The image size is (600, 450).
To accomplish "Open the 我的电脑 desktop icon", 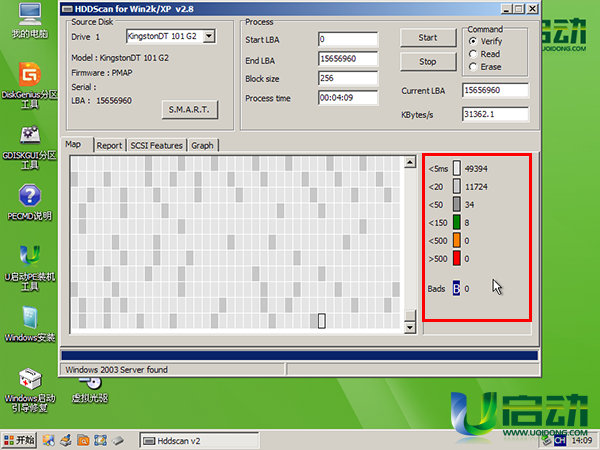I will [29, 21].
